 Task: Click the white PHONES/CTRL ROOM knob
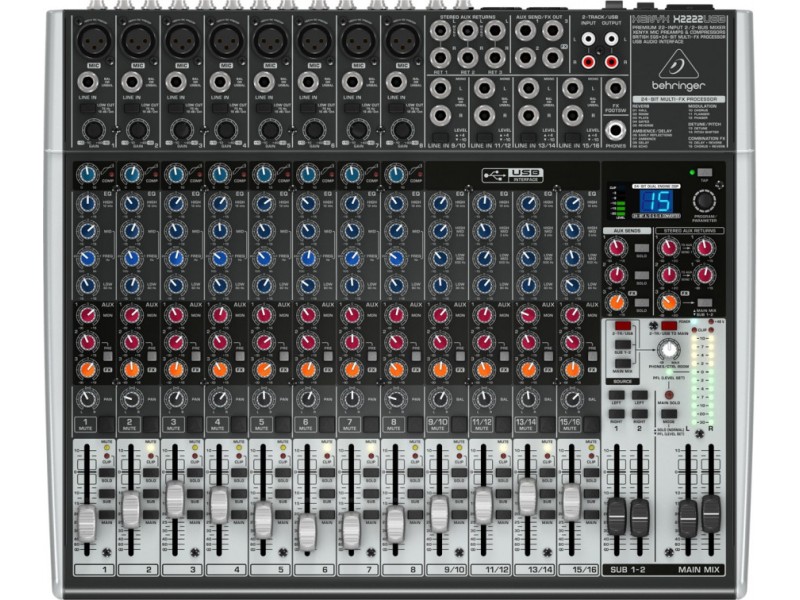point(668,351)
